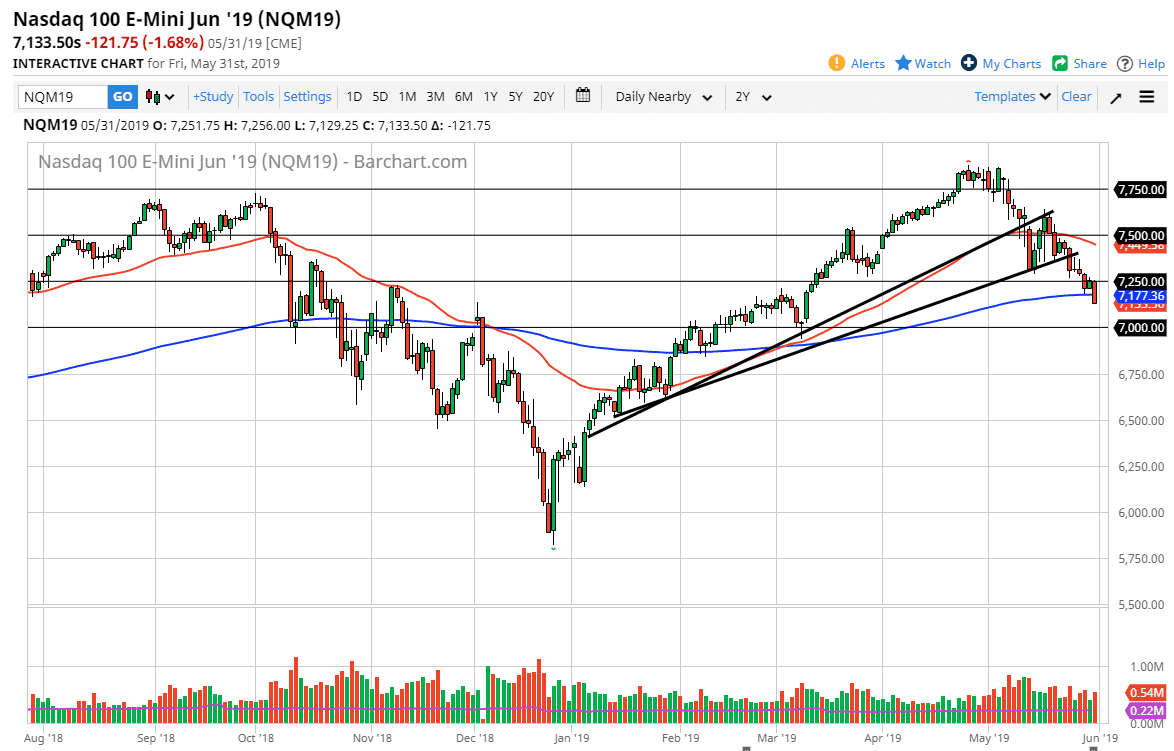The height and width of the screenshot is (751, 1174).
Task: Switch to the Tools menu
Action: pos(258,96)
